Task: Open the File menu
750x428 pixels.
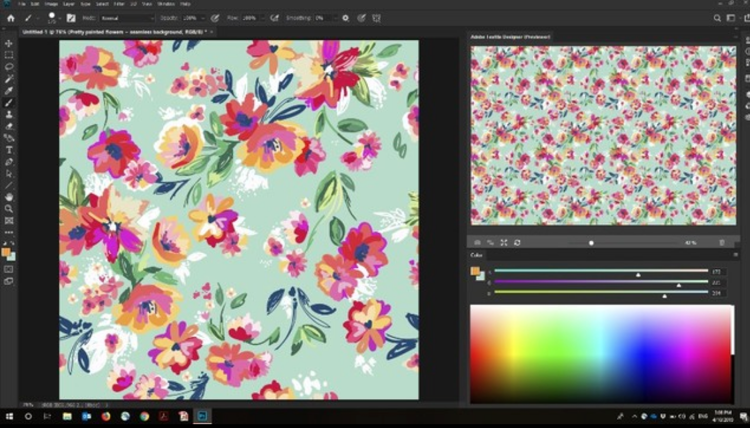Action: [x=22, y=4]
